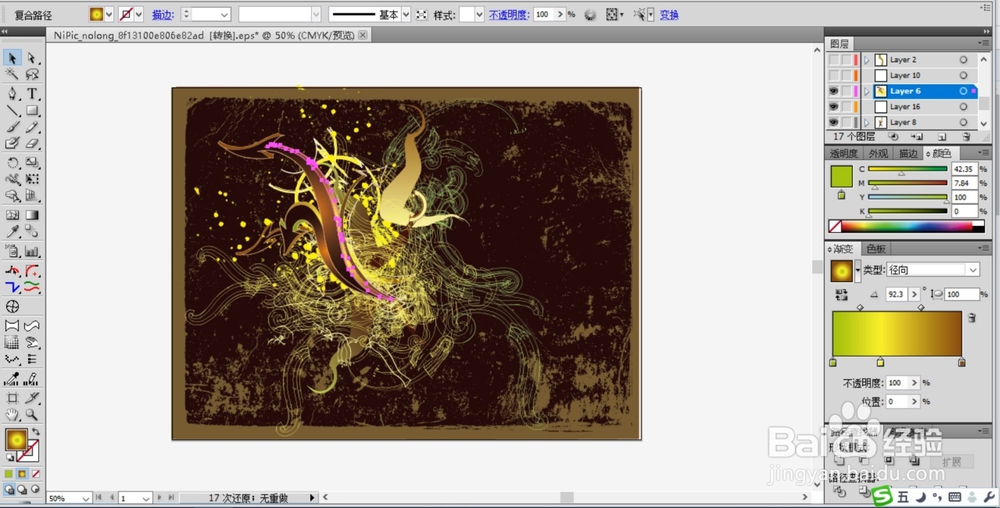
Task: Switch to the 色板 tab
Action: point(876,249)
